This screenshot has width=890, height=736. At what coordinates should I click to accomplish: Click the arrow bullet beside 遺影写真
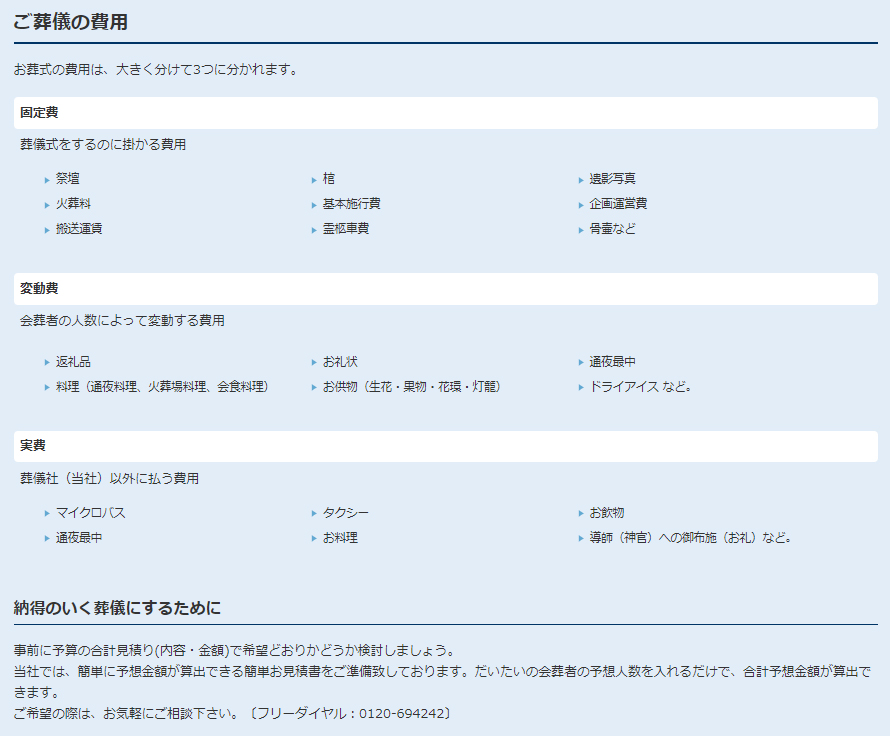click(x=580, y=180)
